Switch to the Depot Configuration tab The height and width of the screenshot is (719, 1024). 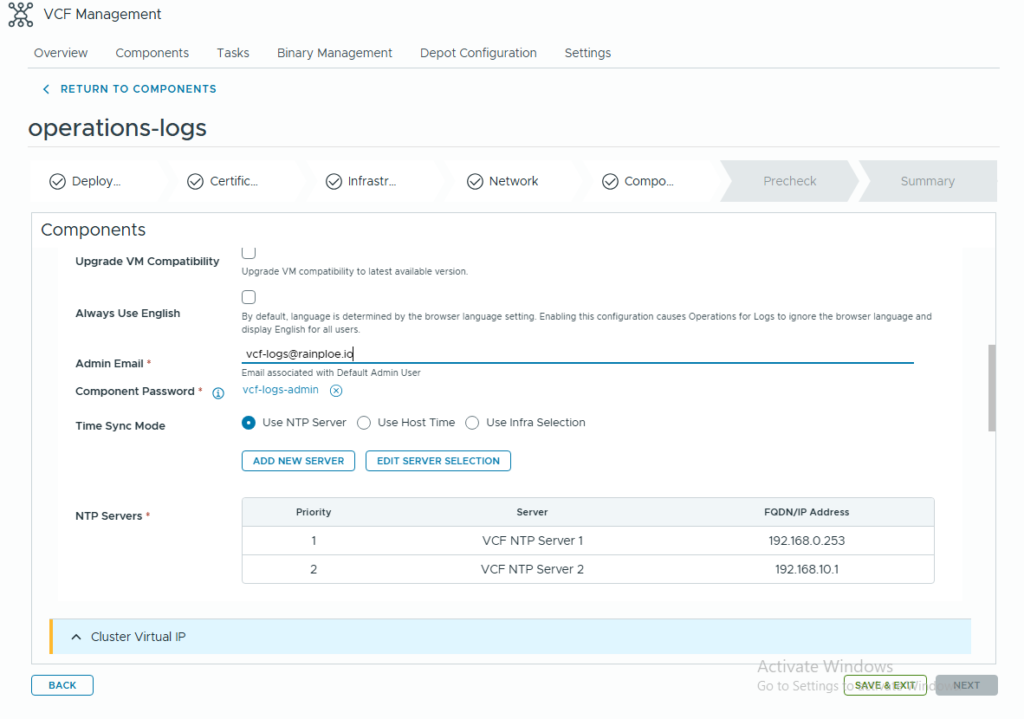pos(478,53)
